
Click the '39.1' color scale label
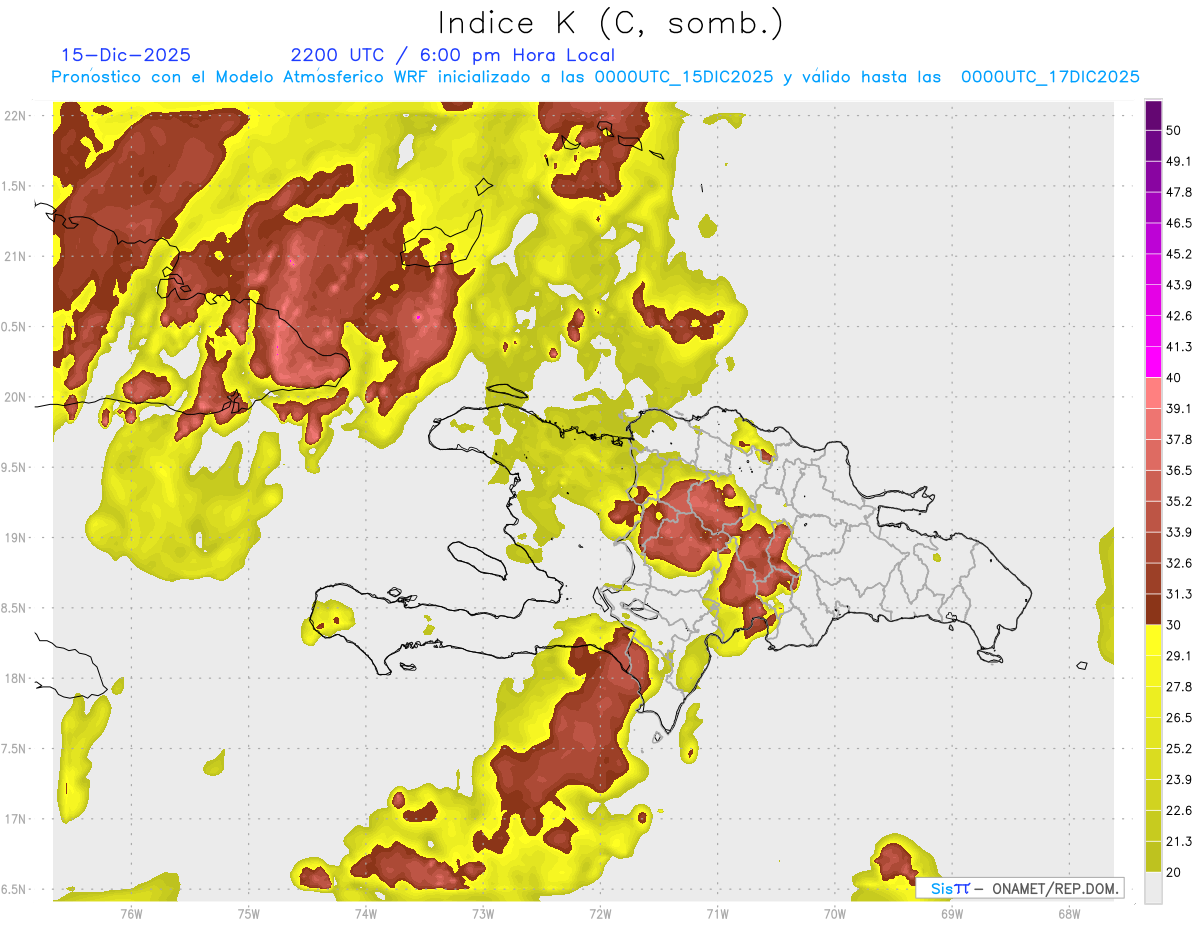point(1178,408)
